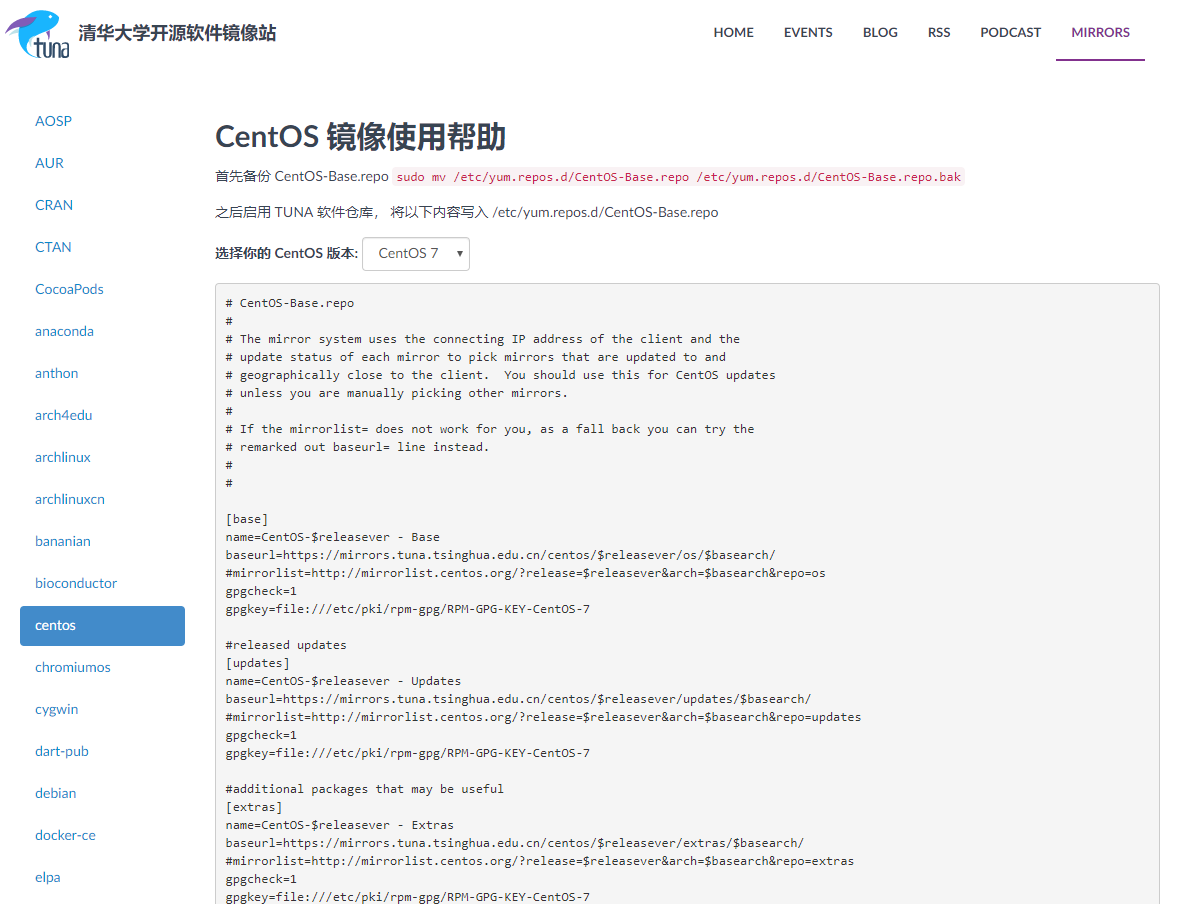
Task: Click the base baseurl tsinghua os line
Action: pyautogui.click(x=501, y=555)
